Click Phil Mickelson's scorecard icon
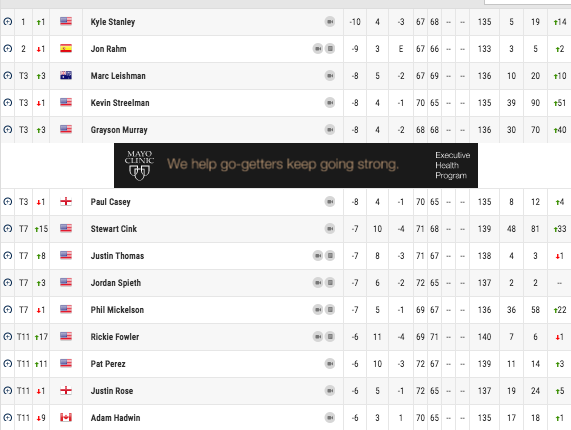 pyautogui.click(x=330, y=310)
